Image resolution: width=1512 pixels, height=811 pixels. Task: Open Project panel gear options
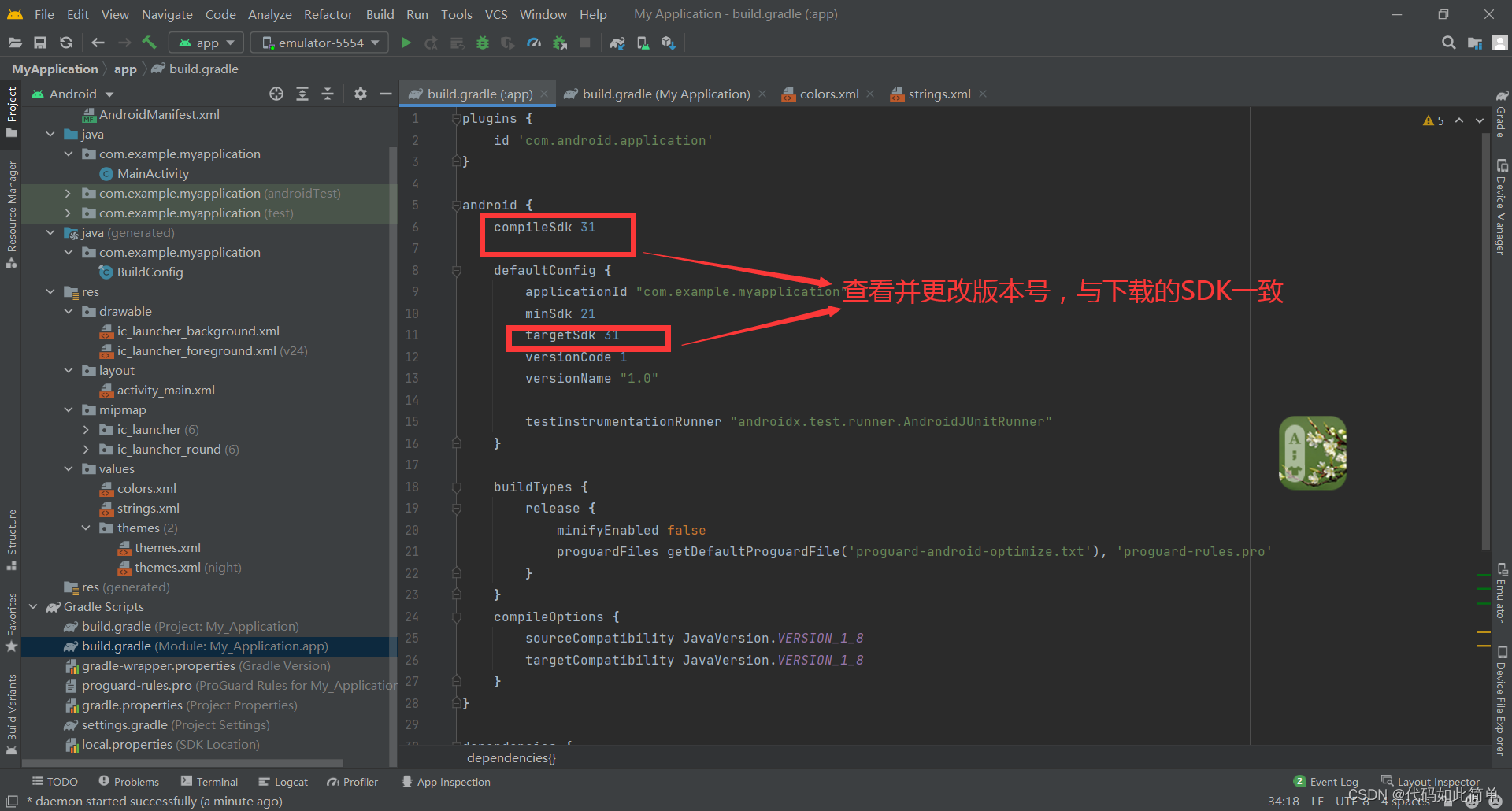pyautogui.click(x=360, y=94)
